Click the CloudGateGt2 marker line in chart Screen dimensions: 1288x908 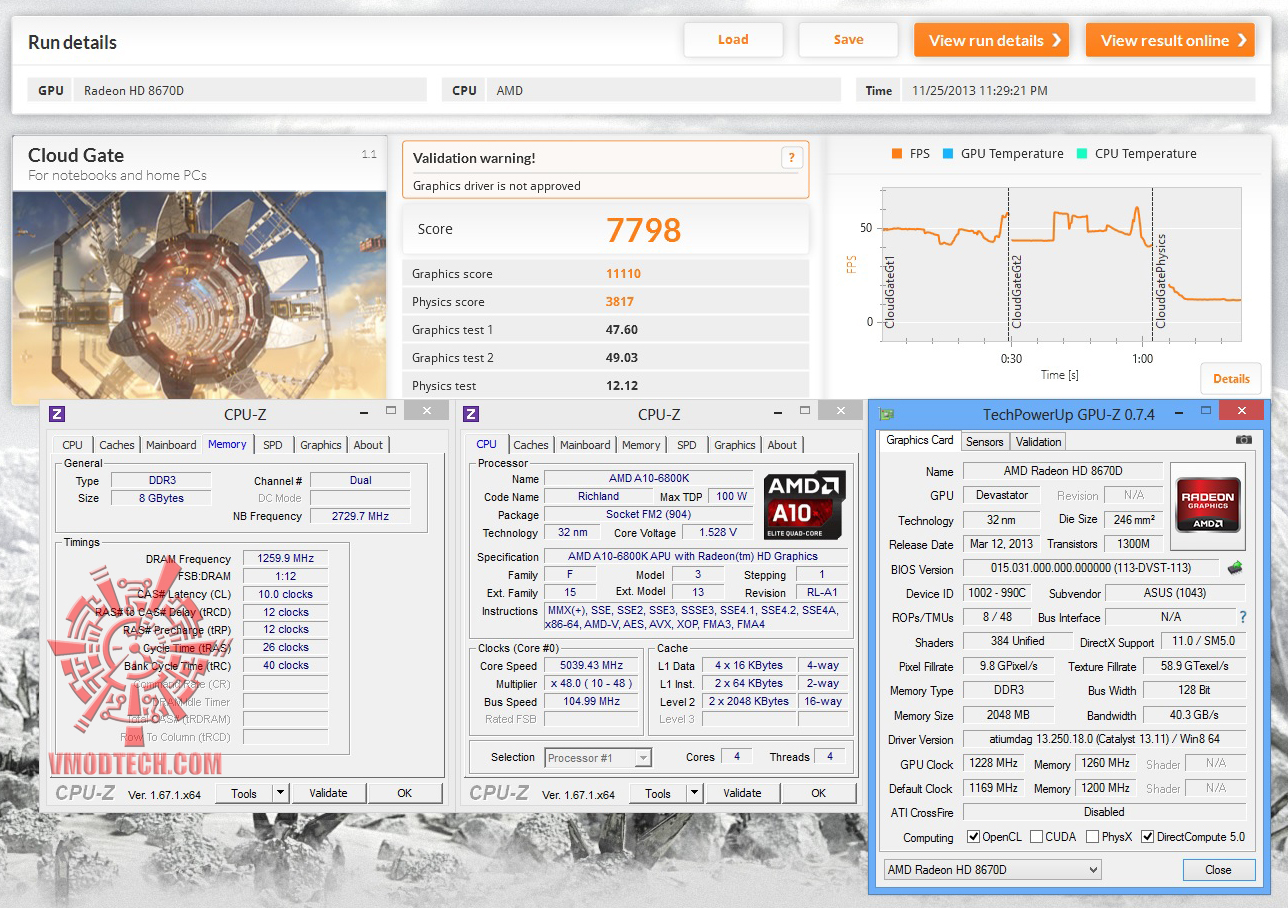(1009, 265)
